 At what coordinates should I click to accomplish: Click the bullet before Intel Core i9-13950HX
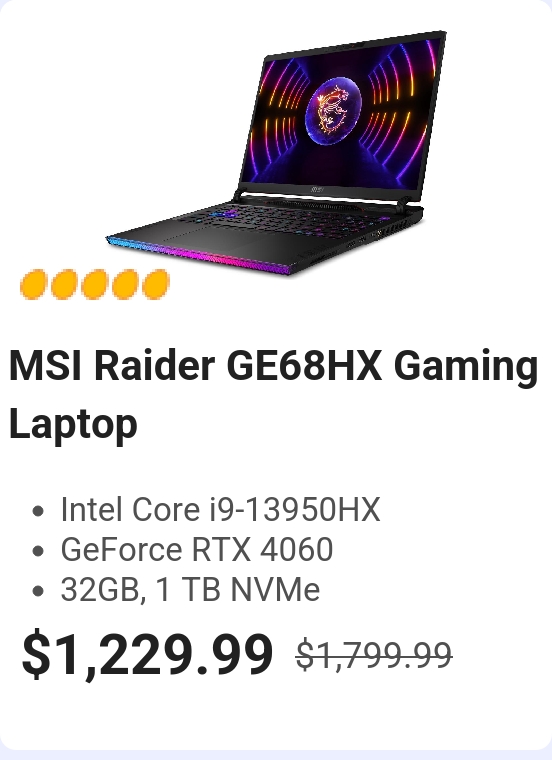tap(37, 511)
